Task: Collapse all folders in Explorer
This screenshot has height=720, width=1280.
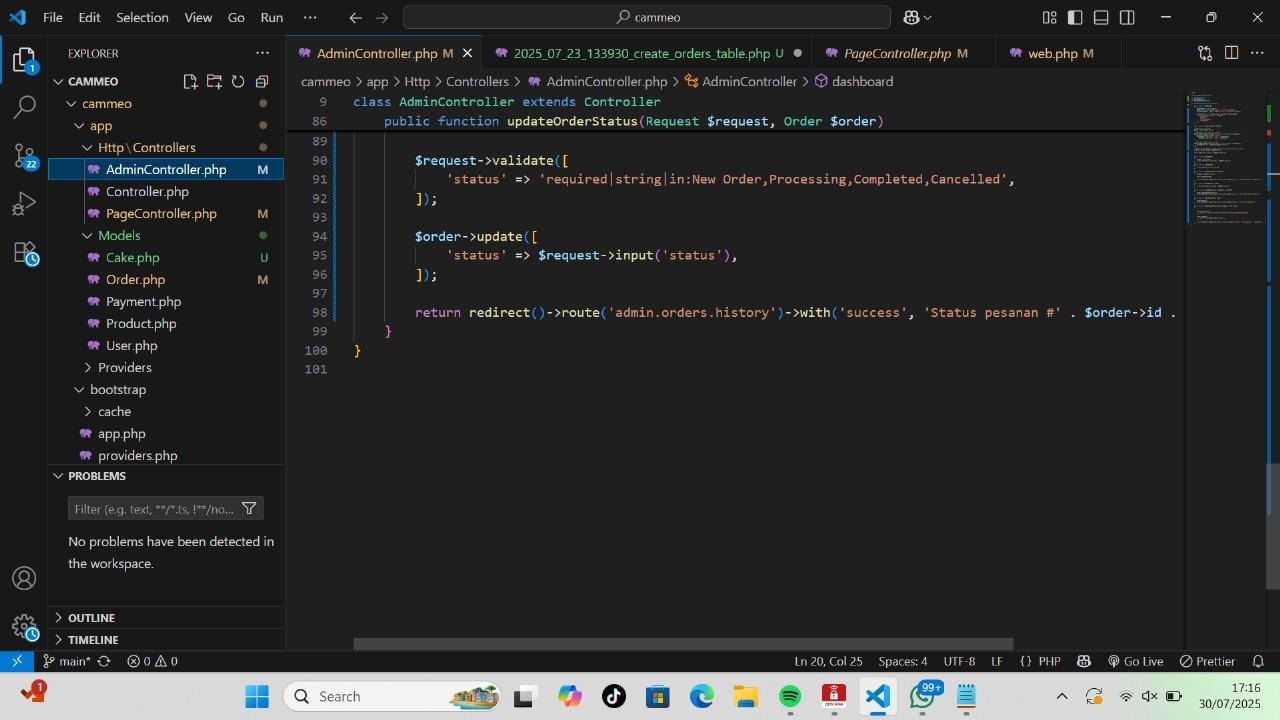Action: click(x=262, y=82)
